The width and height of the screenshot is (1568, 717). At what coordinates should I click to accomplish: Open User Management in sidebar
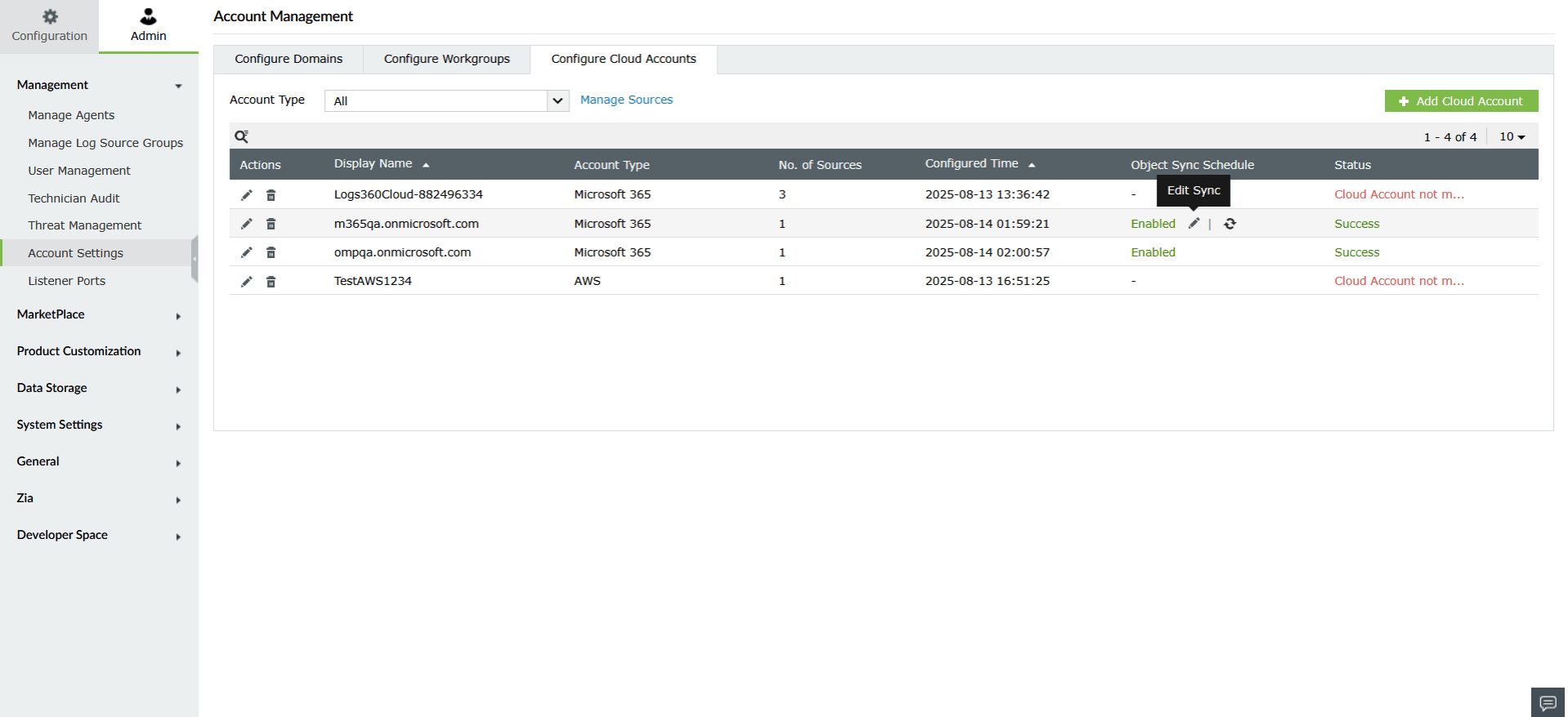[79, 171]
